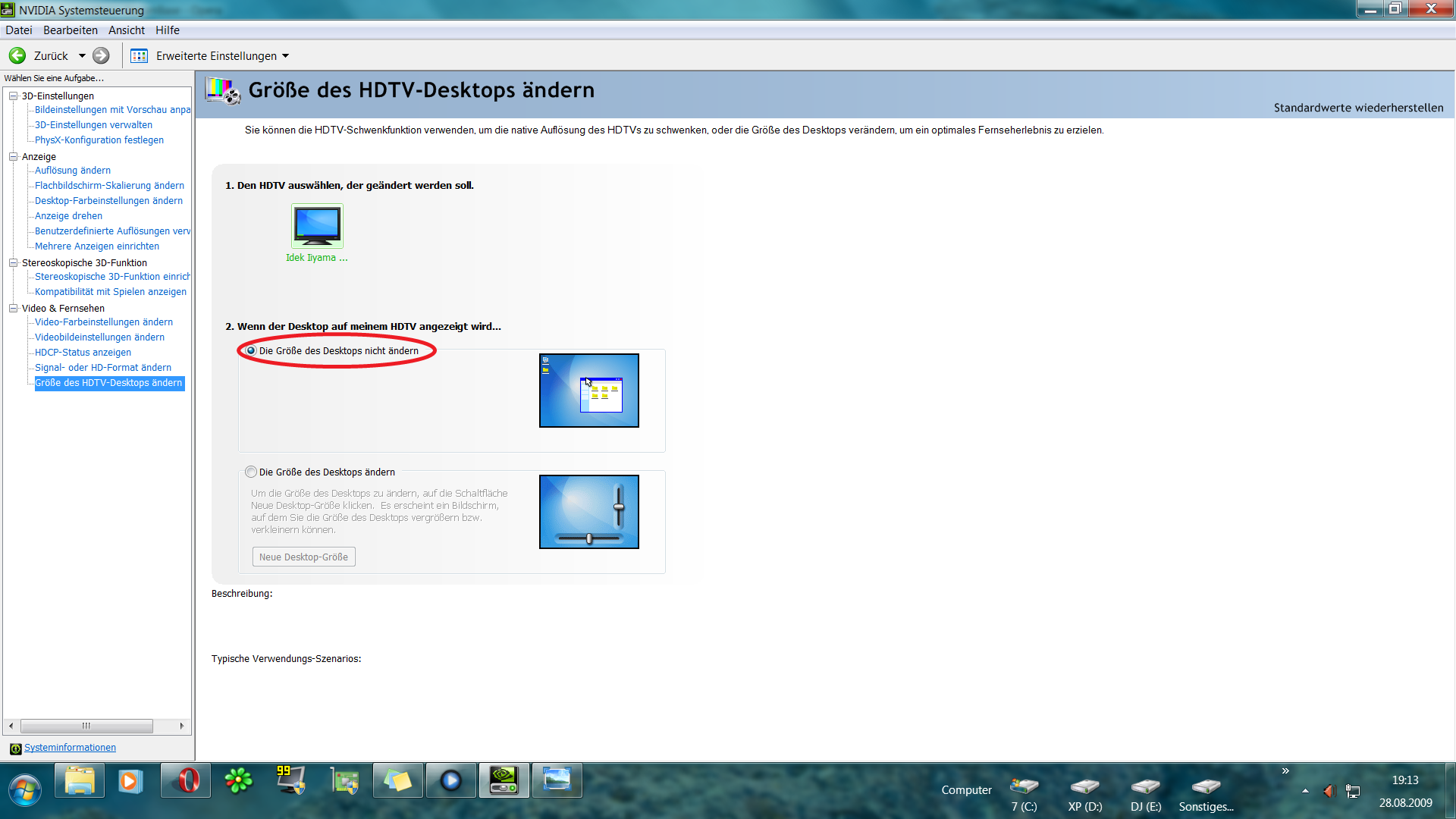1456x819 pixels.
Task: Open the Erweiterte Einstellungen dropdown arrow
Action: click(285, 55)
